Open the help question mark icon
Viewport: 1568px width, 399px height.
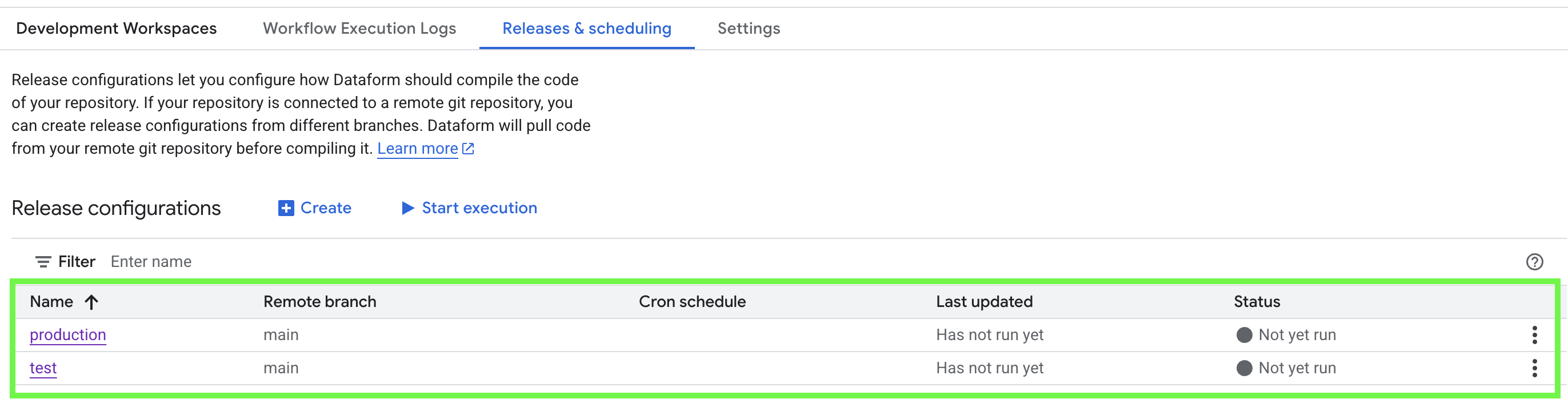(x=1535, y=261)
